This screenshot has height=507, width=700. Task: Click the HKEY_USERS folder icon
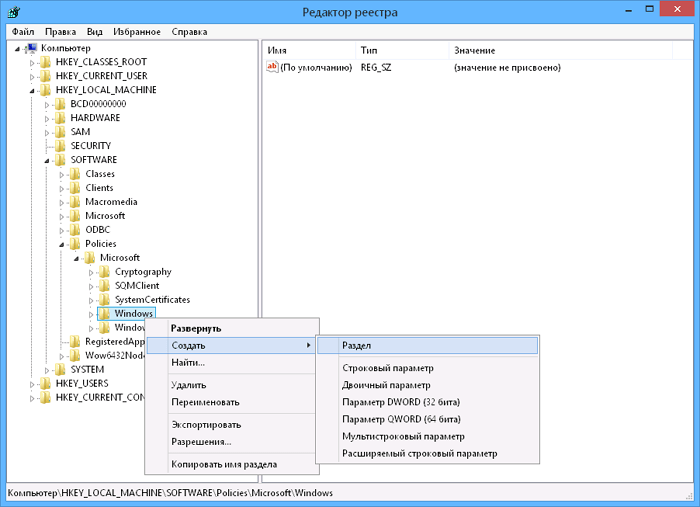(45, 384)
